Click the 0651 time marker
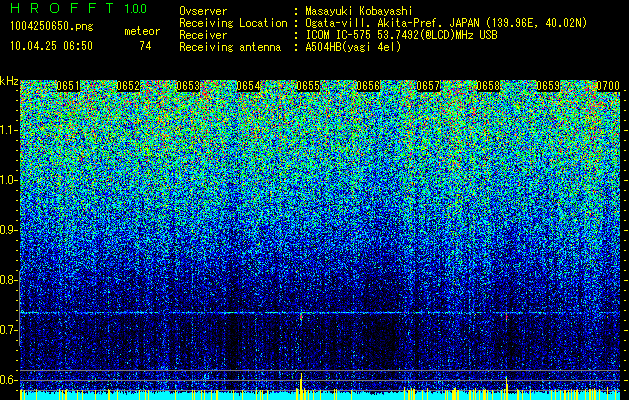The width and height of the screenshot is (629, 400). 68,86
